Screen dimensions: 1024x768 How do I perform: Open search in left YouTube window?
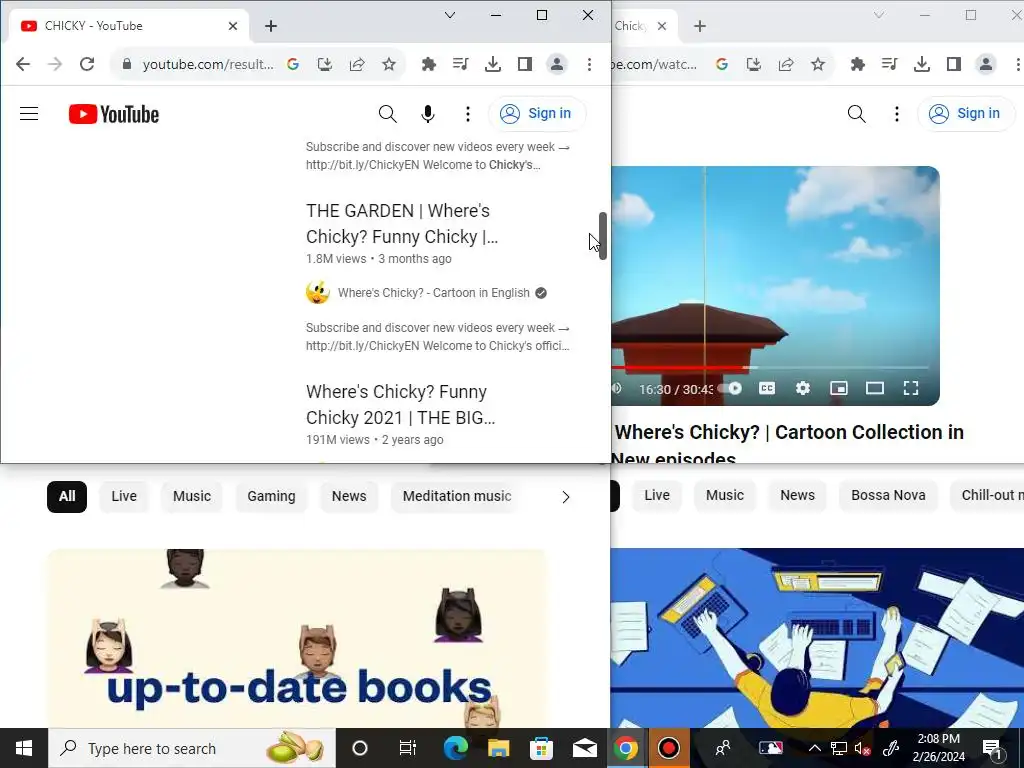pos(387,114)
